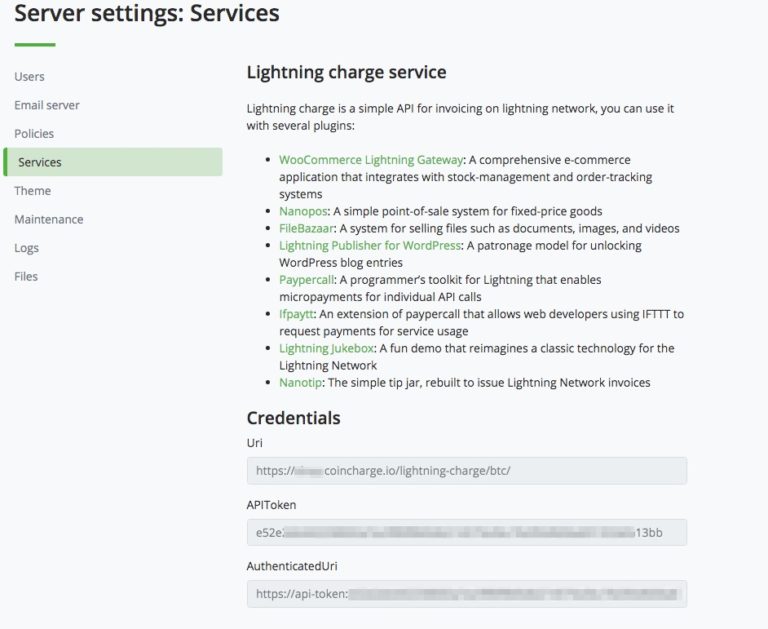The height and width of the screenshot is (629, 768).
Task: Select the Uri credentials field
Action: click(467, 471)
